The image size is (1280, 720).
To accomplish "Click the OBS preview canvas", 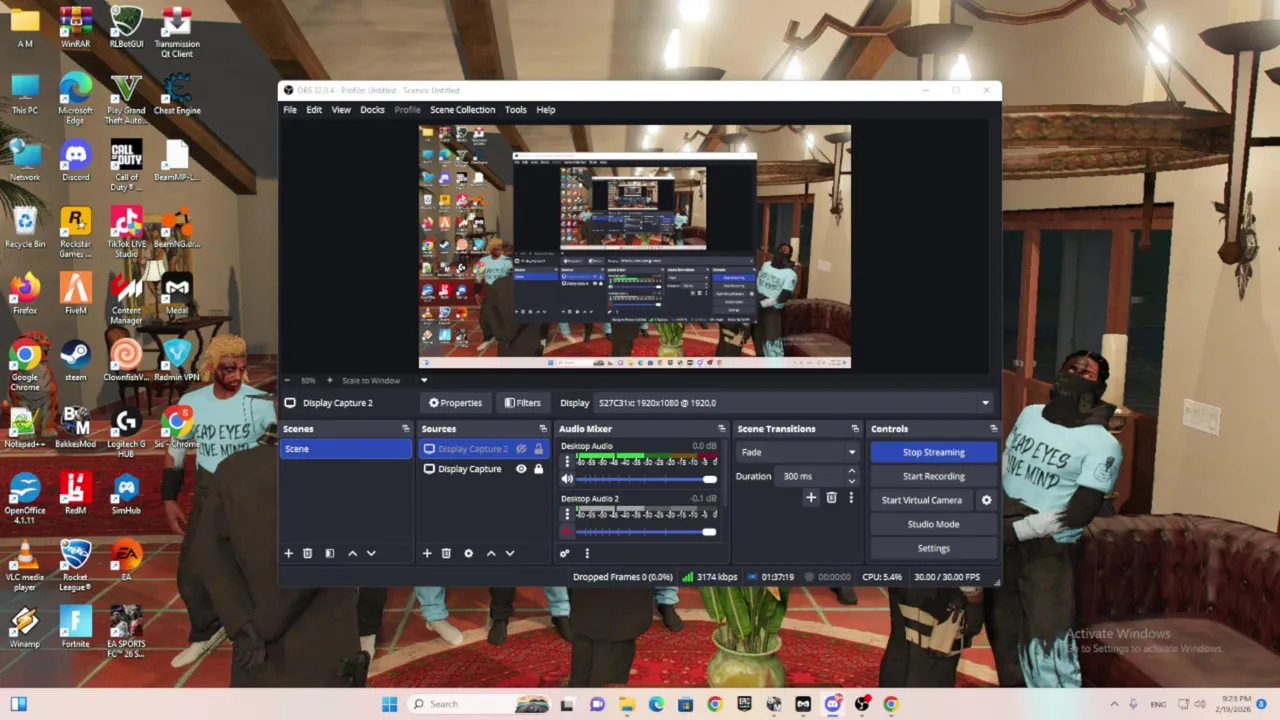I will click(635, 247).
